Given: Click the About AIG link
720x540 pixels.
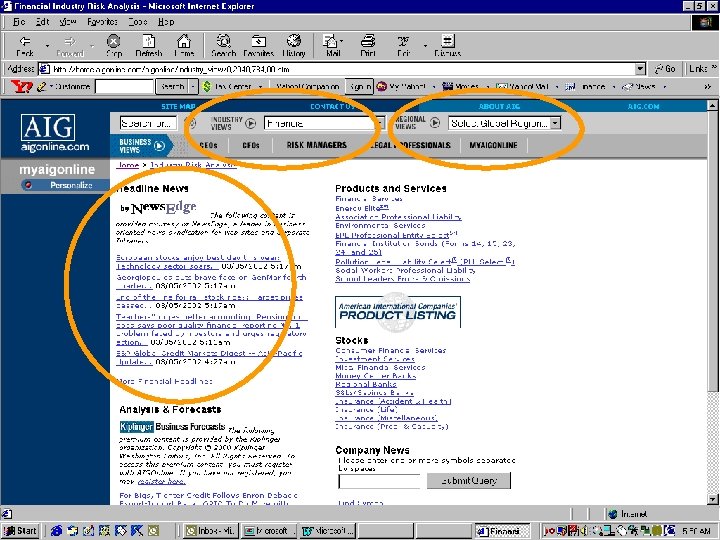Looking at the screenshot, I should pos(499,107).
